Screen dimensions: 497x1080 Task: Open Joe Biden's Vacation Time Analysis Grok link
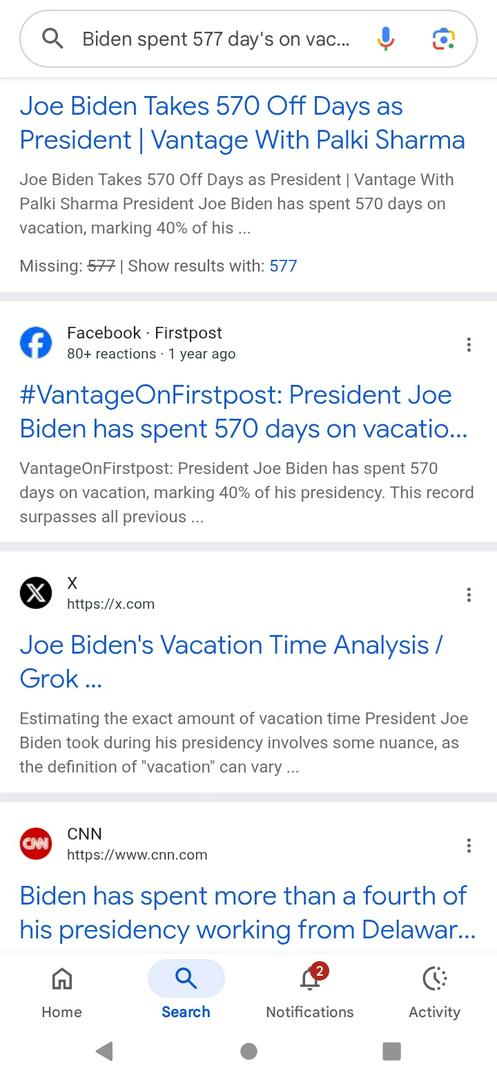click(231, 662)
